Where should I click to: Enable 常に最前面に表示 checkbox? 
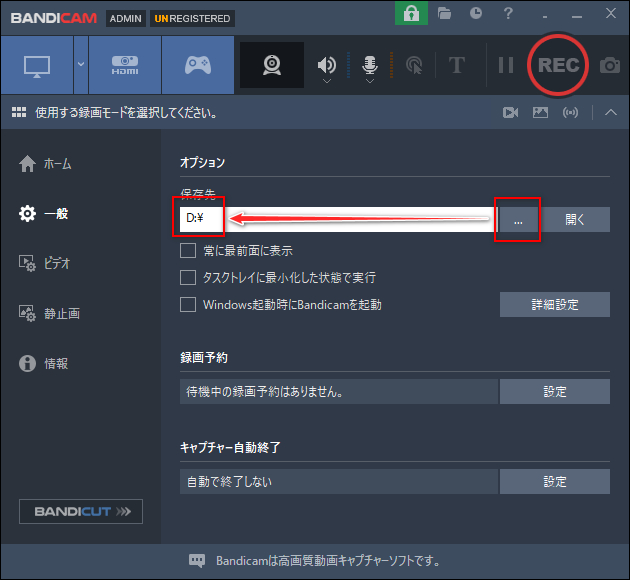click(x=188, y=251)
